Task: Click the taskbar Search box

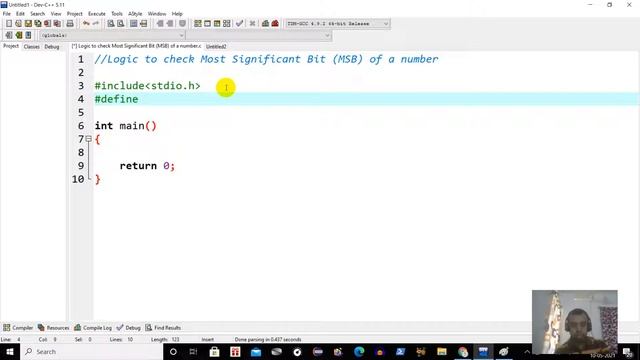Action: (x=91, y=352)
